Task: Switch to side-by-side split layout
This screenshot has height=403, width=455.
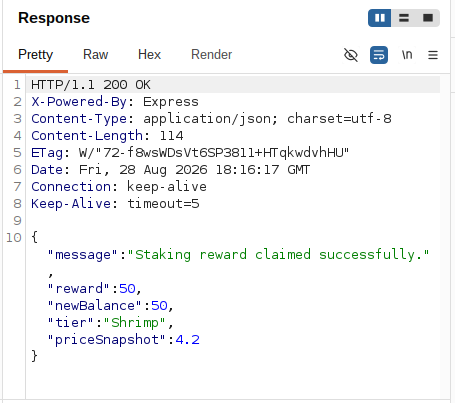Action: coord(380,18)
